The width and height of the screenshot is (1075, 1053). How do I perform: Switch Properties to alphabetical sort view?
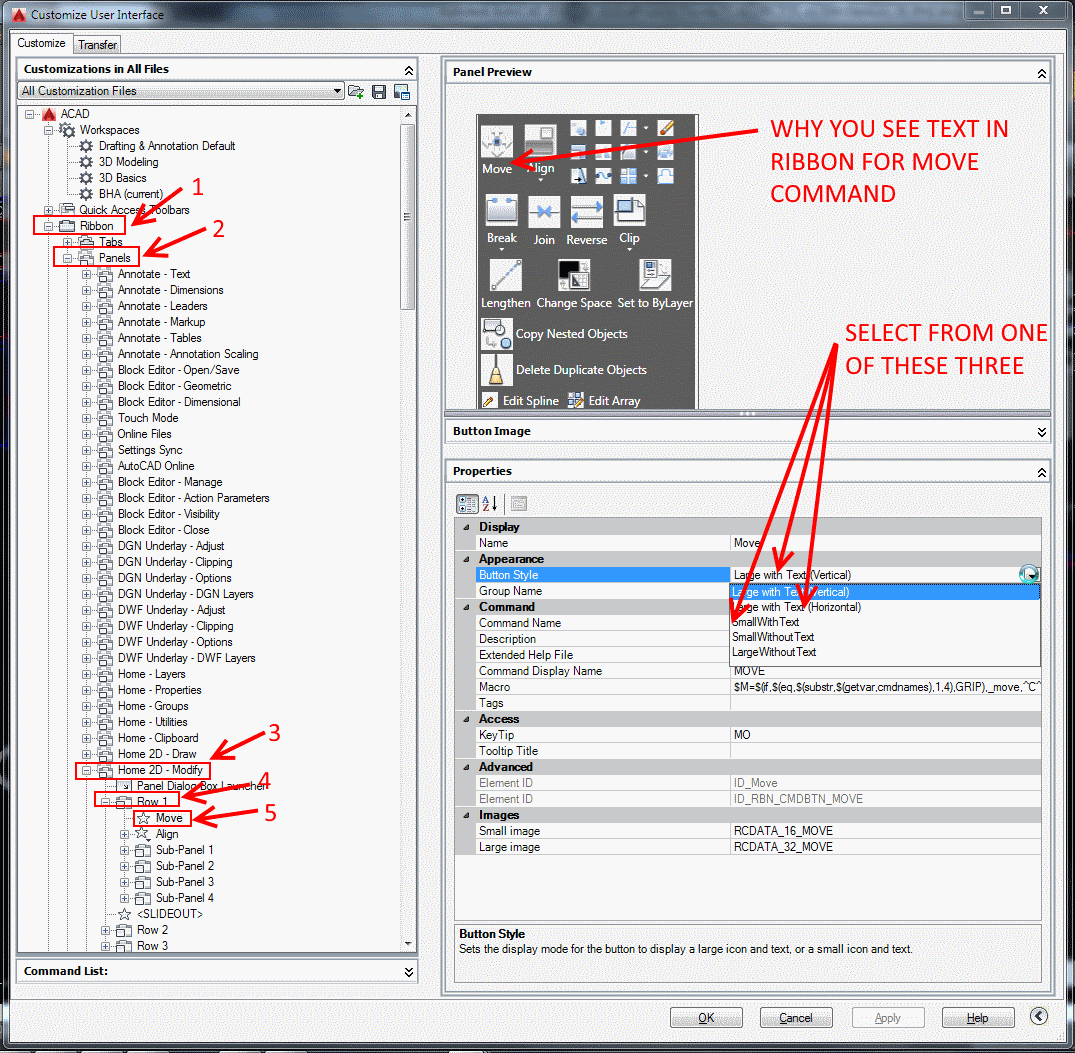[x=490, y=504]
